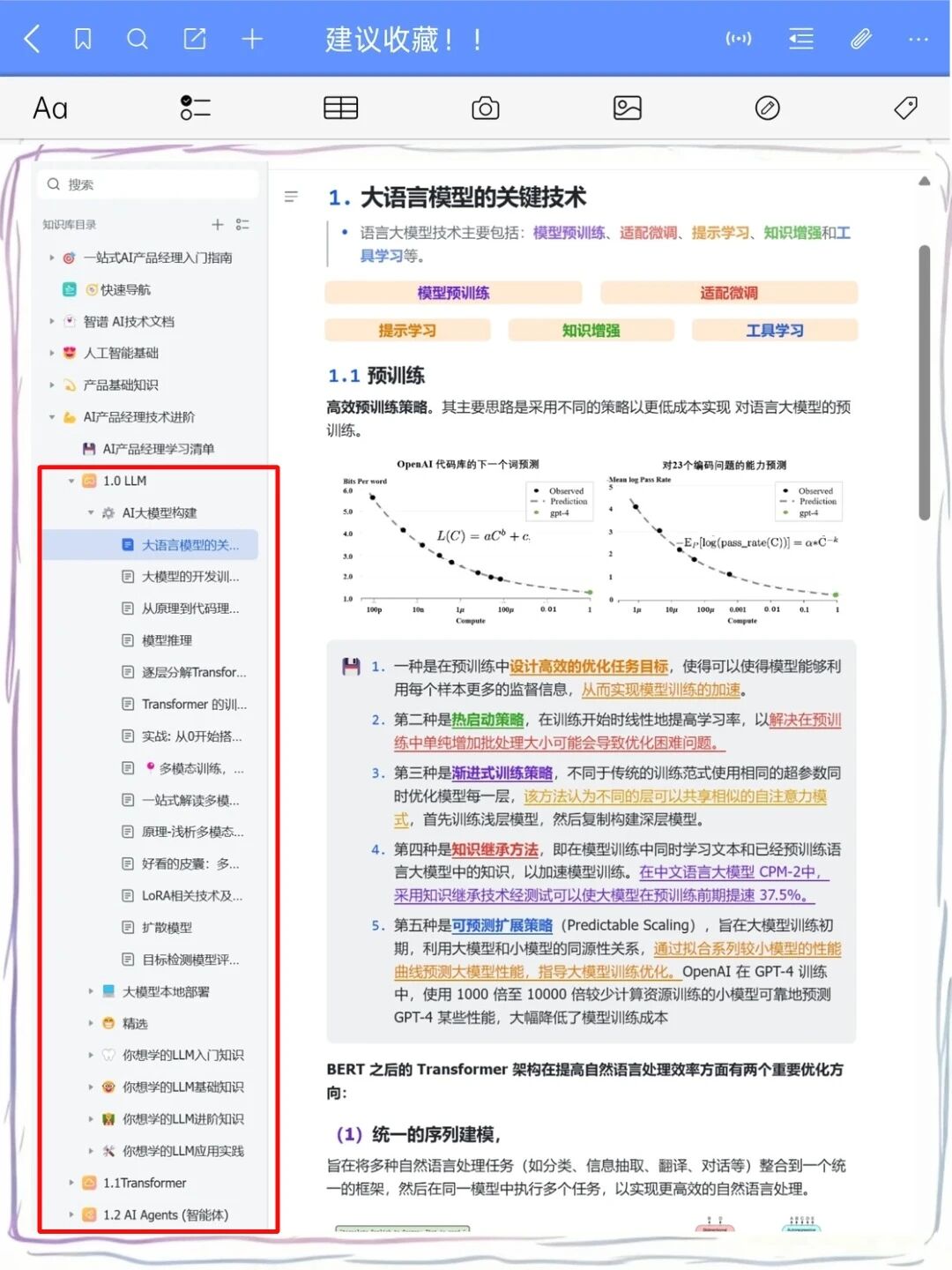Image resolution: width=952 pixels, height=1270 pixels.
Task: Tap the bookmark icon in the top bar
Action: pos(83,39)
